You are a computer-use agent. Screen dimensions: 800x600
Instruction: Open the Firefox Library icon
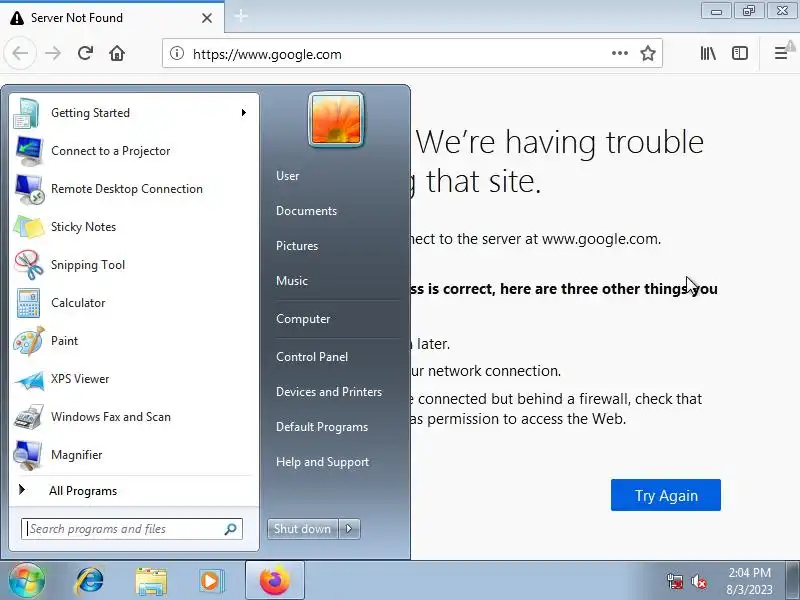pyautogui.click(x=708, y=53)
